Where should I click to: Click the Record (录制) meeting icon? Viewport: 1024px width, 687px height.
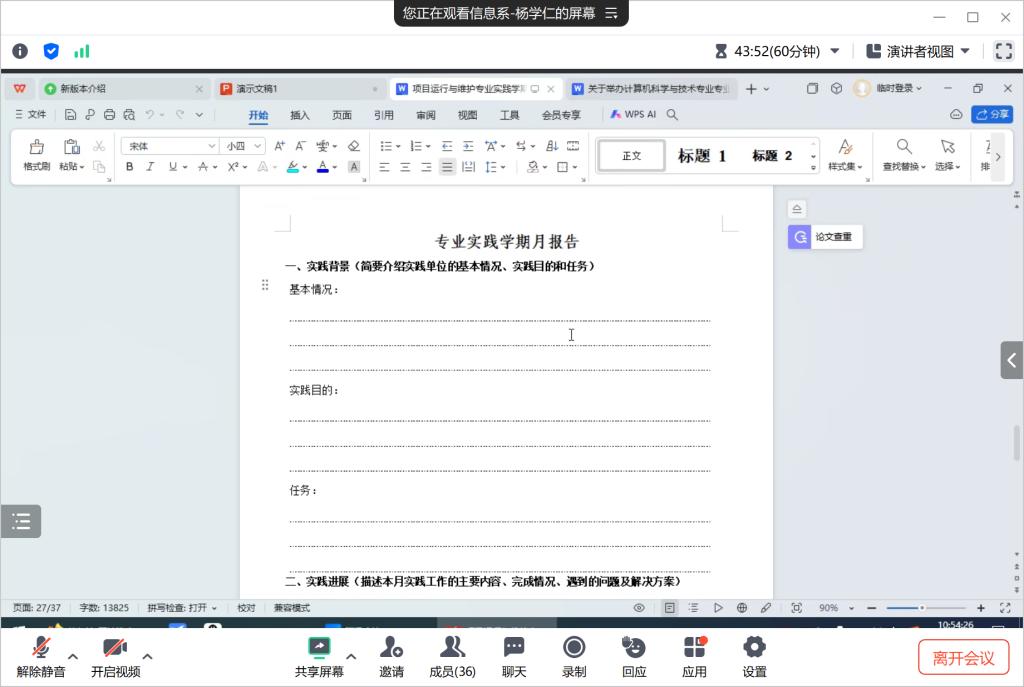pyautogui.click(x=574, y=648)
